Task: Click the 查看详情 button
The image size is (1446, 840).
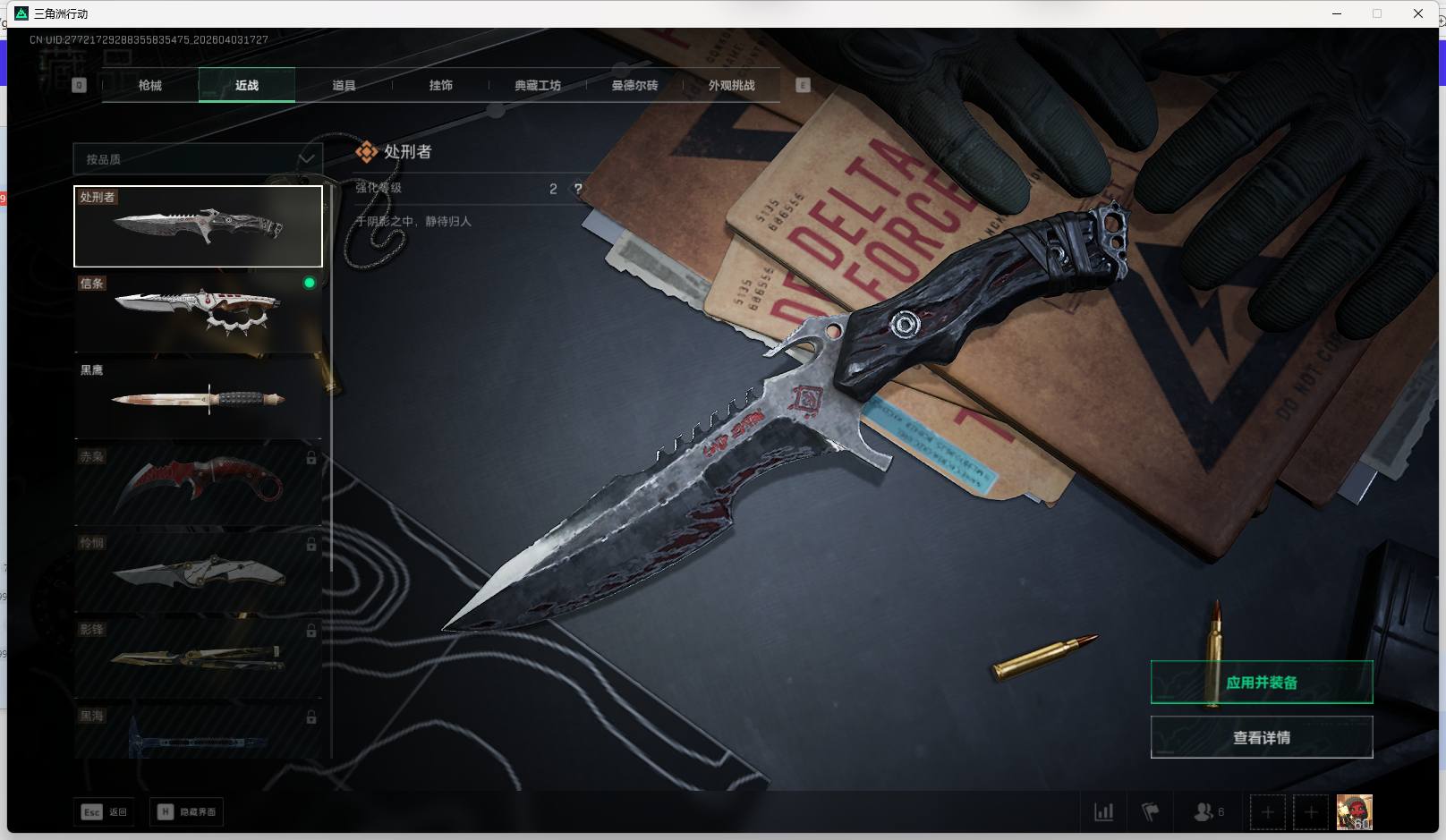Action: point(1262,737)
